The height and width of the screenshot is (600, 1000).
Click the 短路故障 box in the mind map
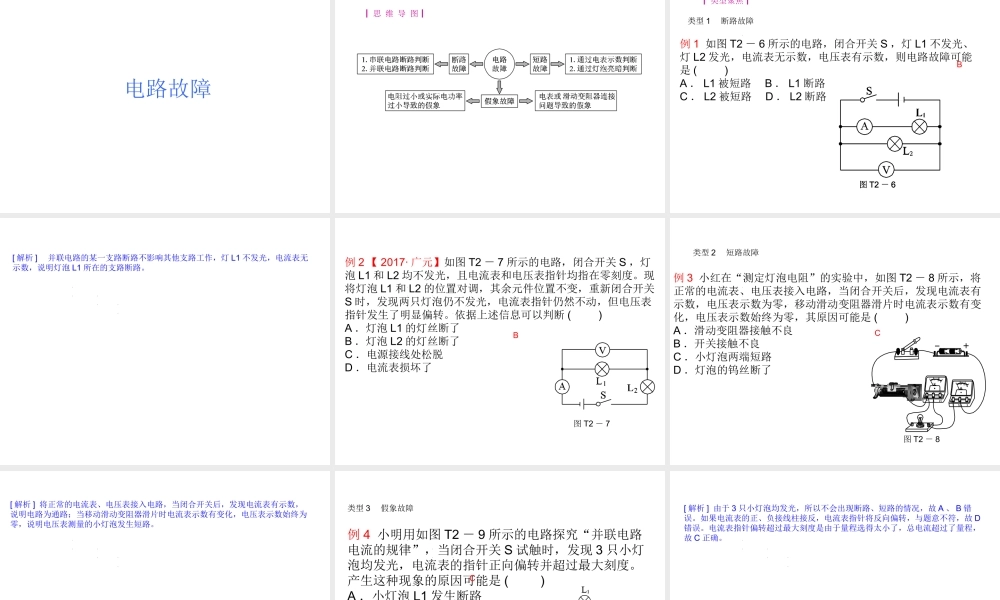(540, 64)
